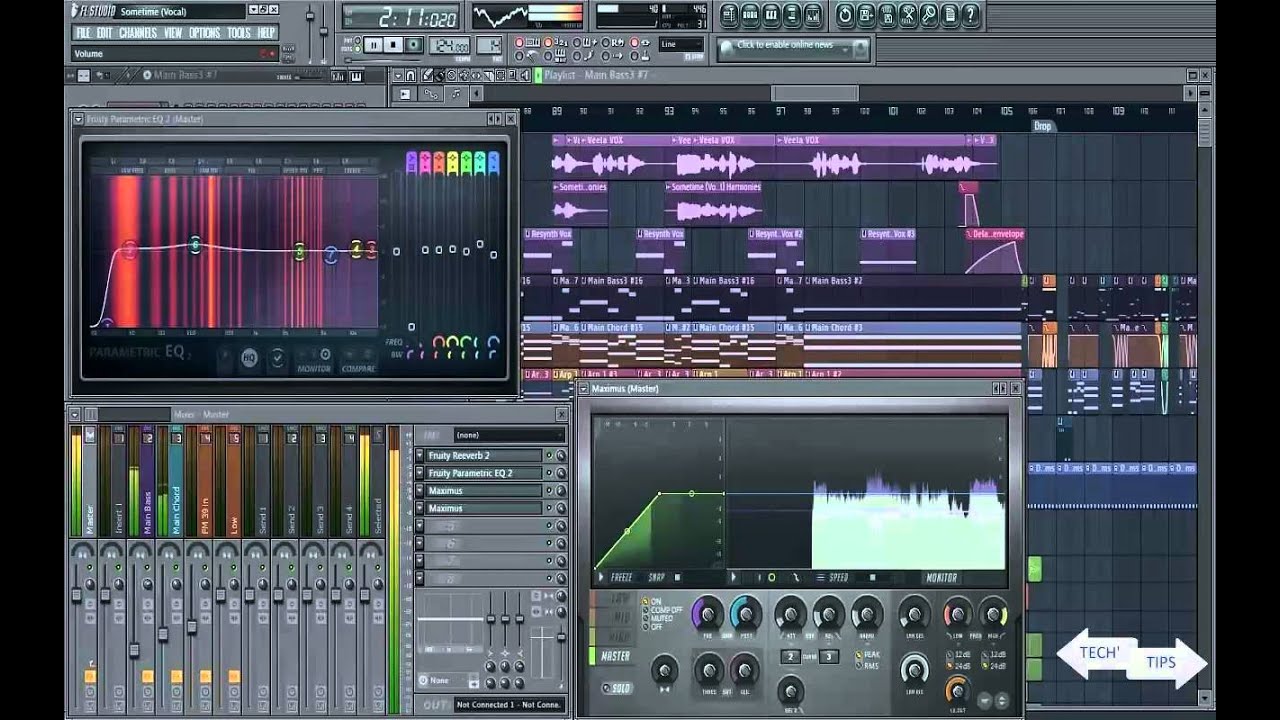Select the LOW band in Maximus
Viewport: 1280px width, 720px height.
click(615, 598)
